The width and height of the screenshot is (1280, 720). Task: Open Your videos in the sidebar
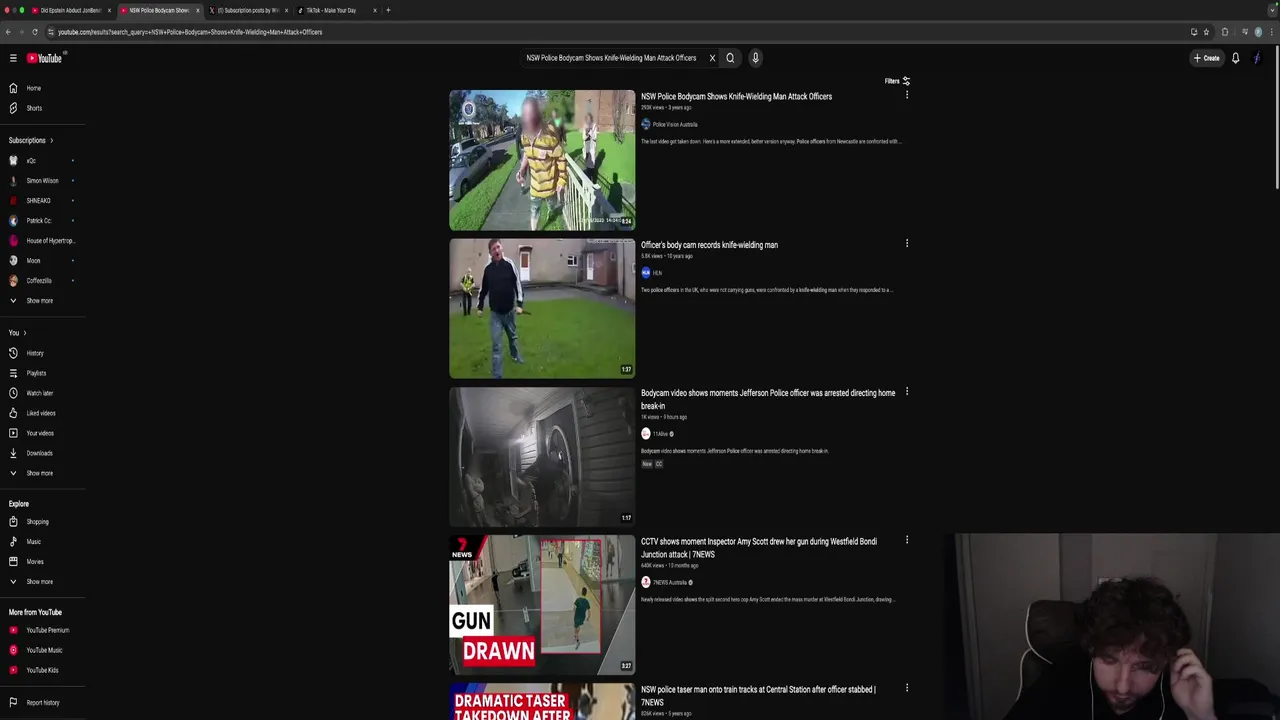pos(40,433)
